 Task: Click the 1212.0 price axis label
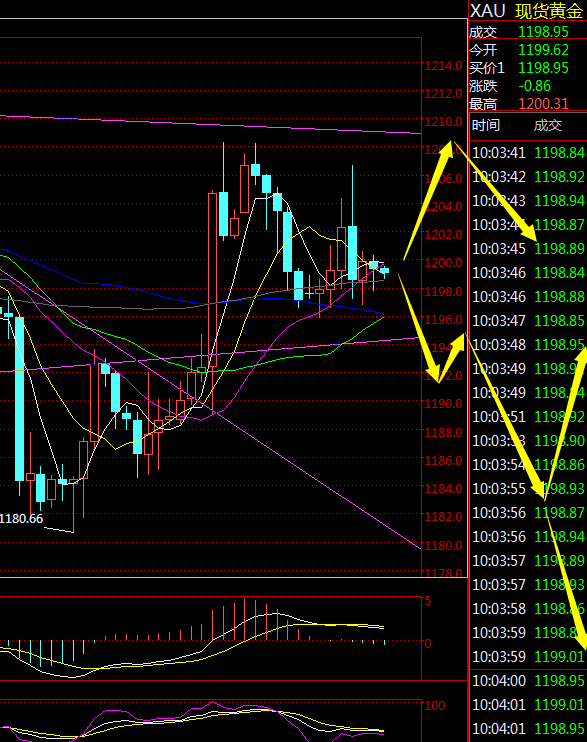click(443, 94)
